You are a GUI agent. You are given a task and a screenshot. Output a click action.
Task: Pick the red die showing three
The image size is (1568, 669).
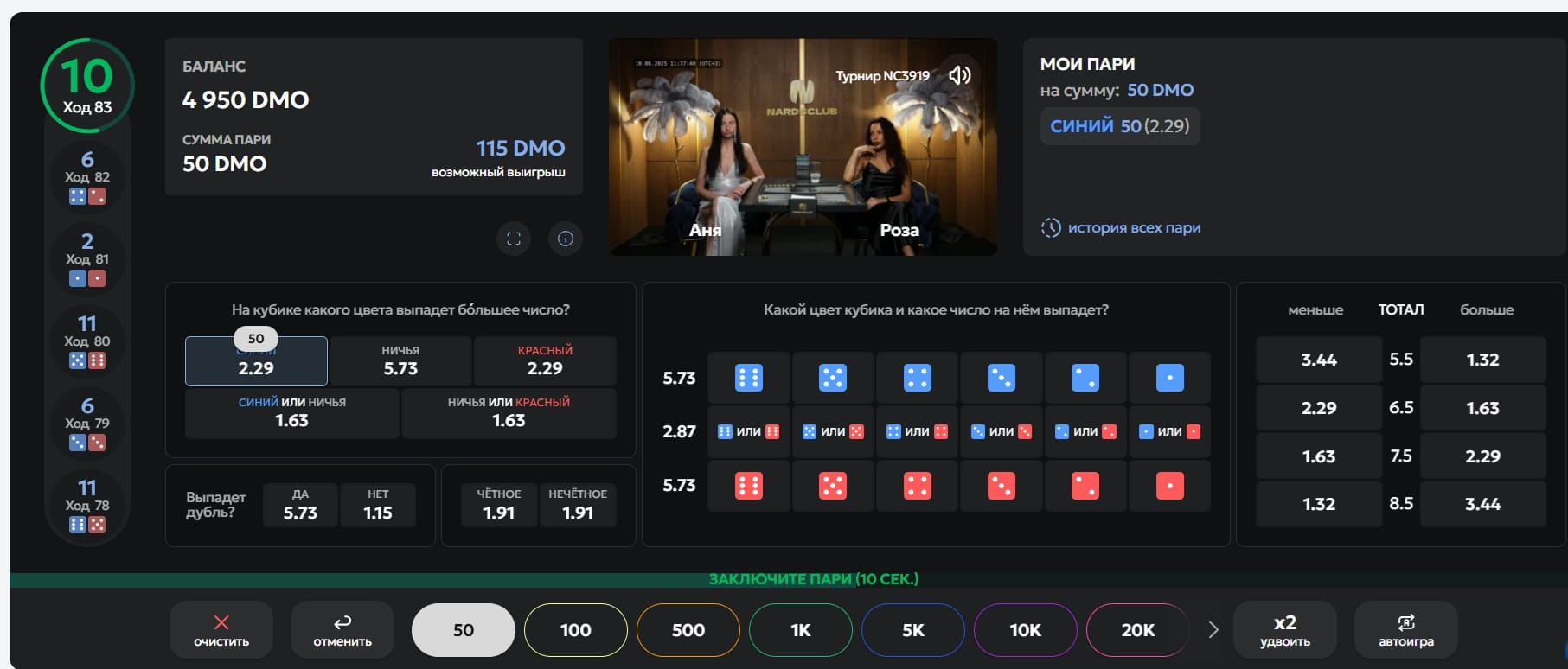(1001, 486)
